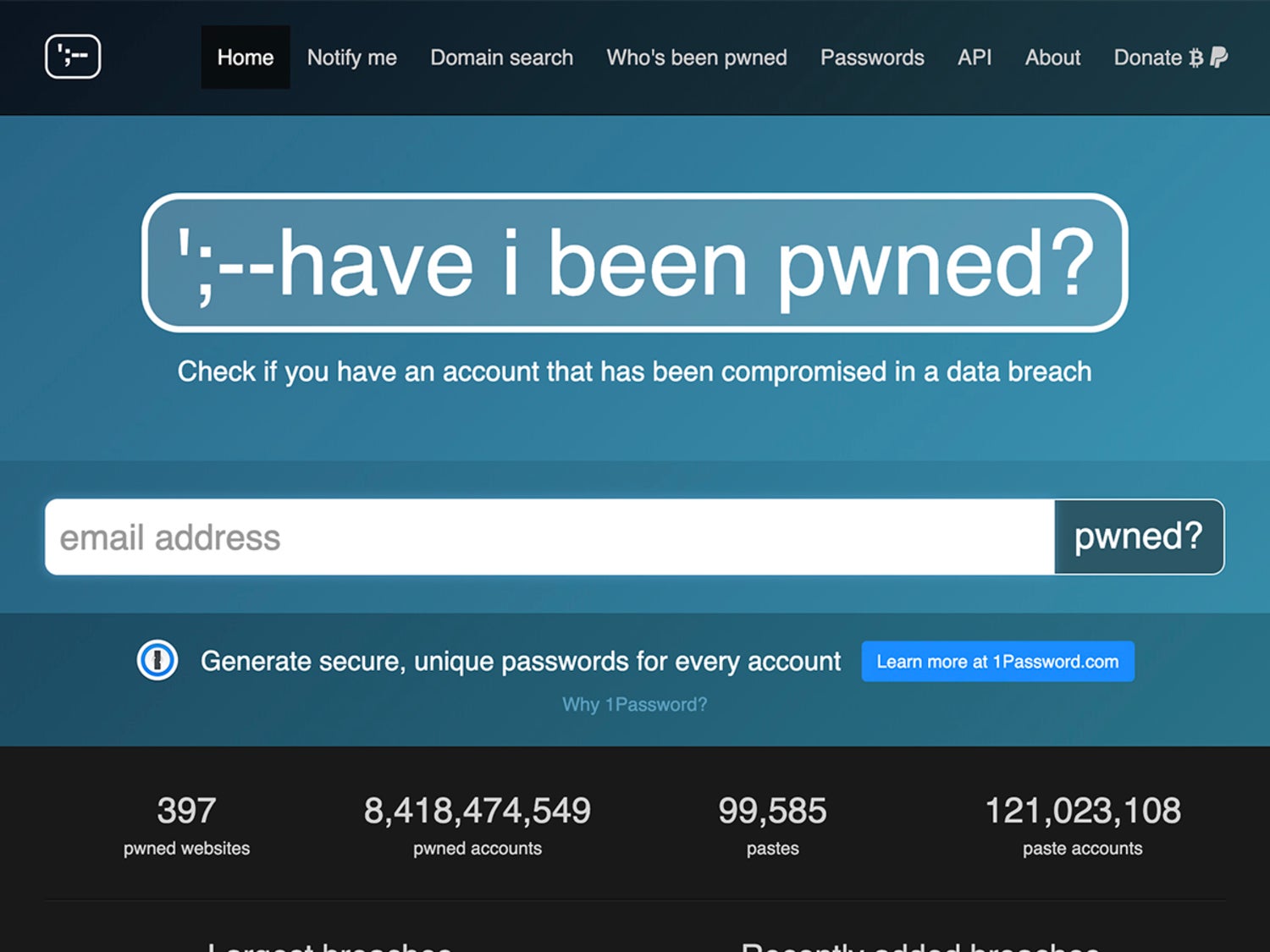Click Learn more at 1Password.com
Image resolution: width=1270 pixels, height=952 pixels.
pos(997,661)
